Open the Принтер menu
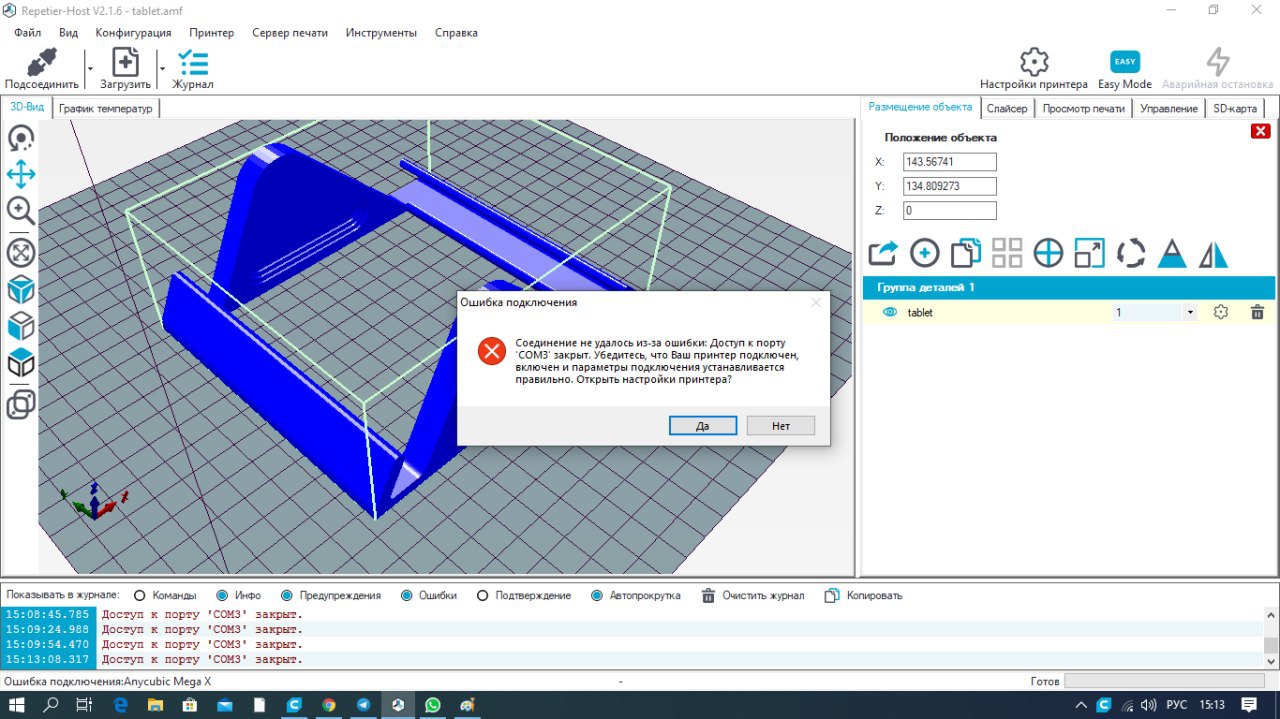This screenshot has width=1280, height=719. [x=211, y=32]
